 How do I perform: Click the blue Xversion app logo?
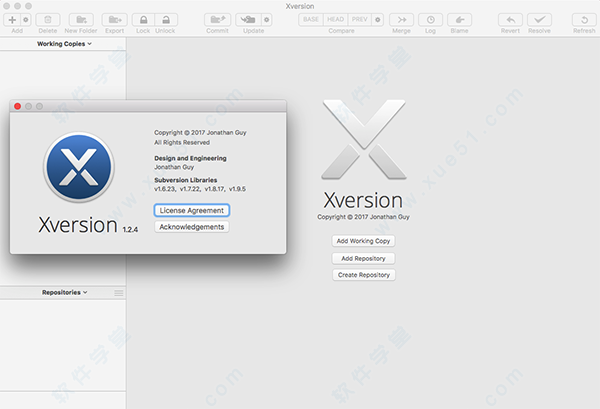click(x=79, y=167)
